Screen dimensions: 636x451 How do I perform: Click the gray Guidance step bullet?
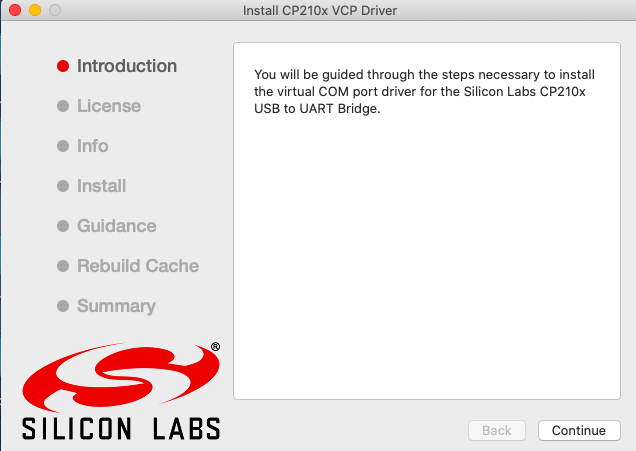point(63,227)
